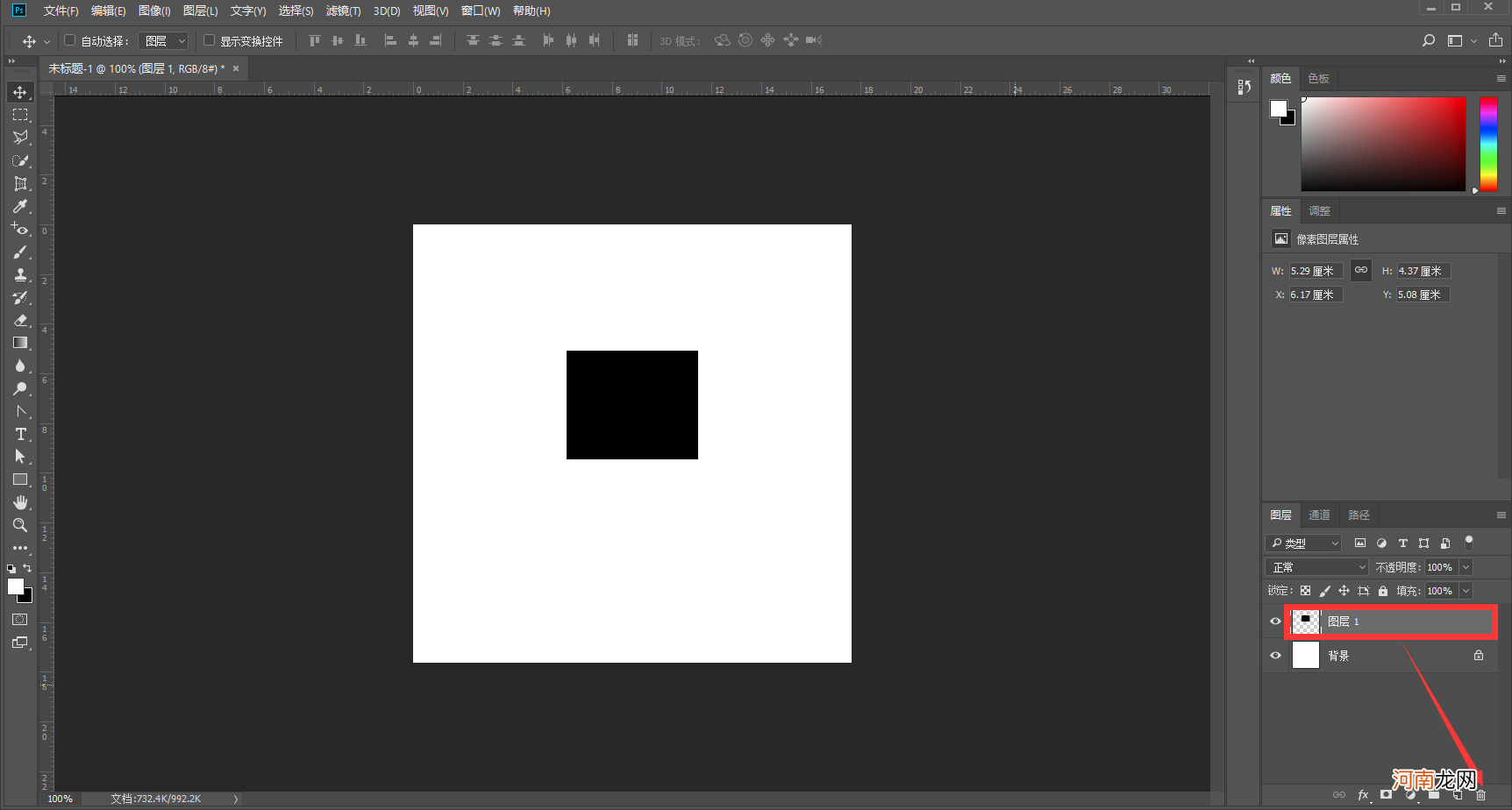Open the Color panel flyout menu

[x=1501, y=79]
